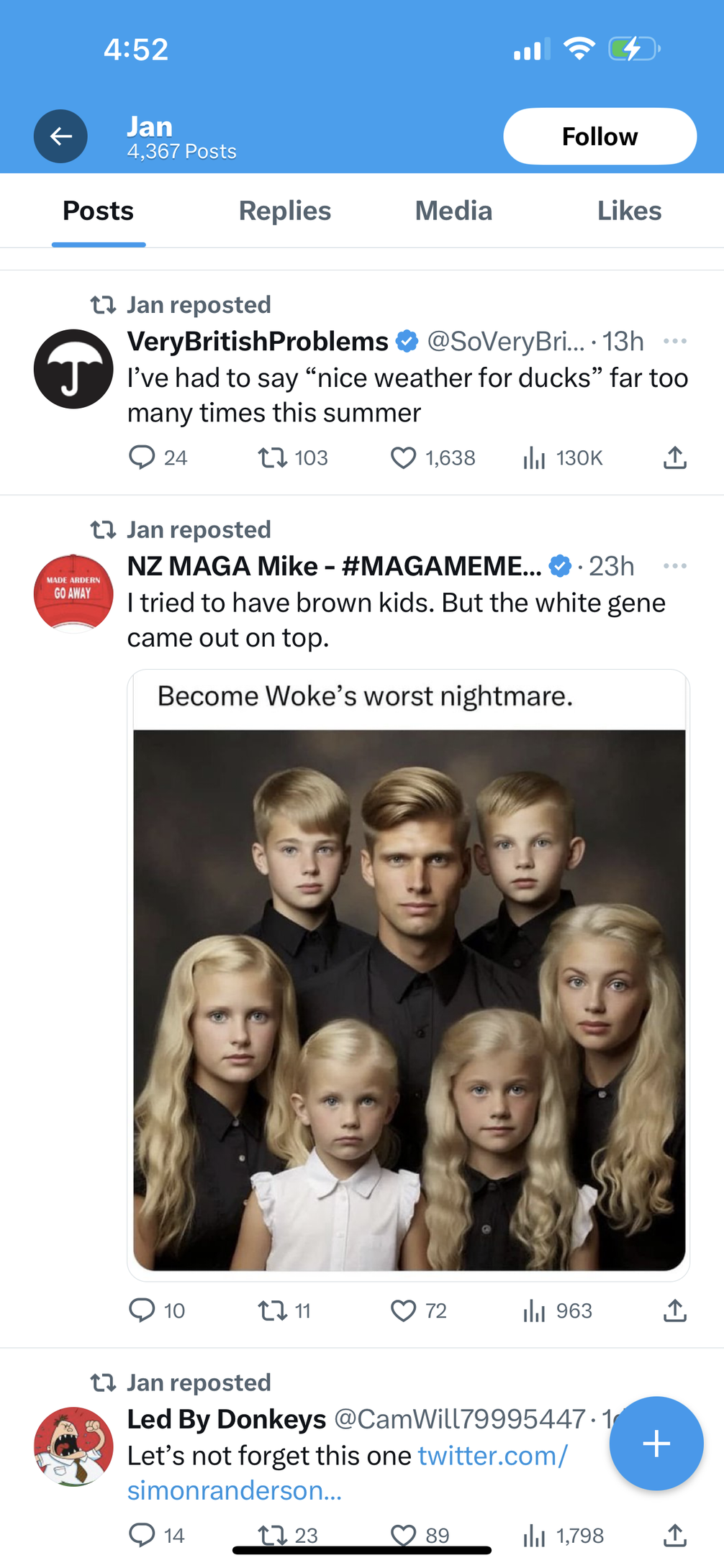Reply to the VeryBritishProblems post
The height and width of the screenshot is (1568, 724).
(142, 457)
